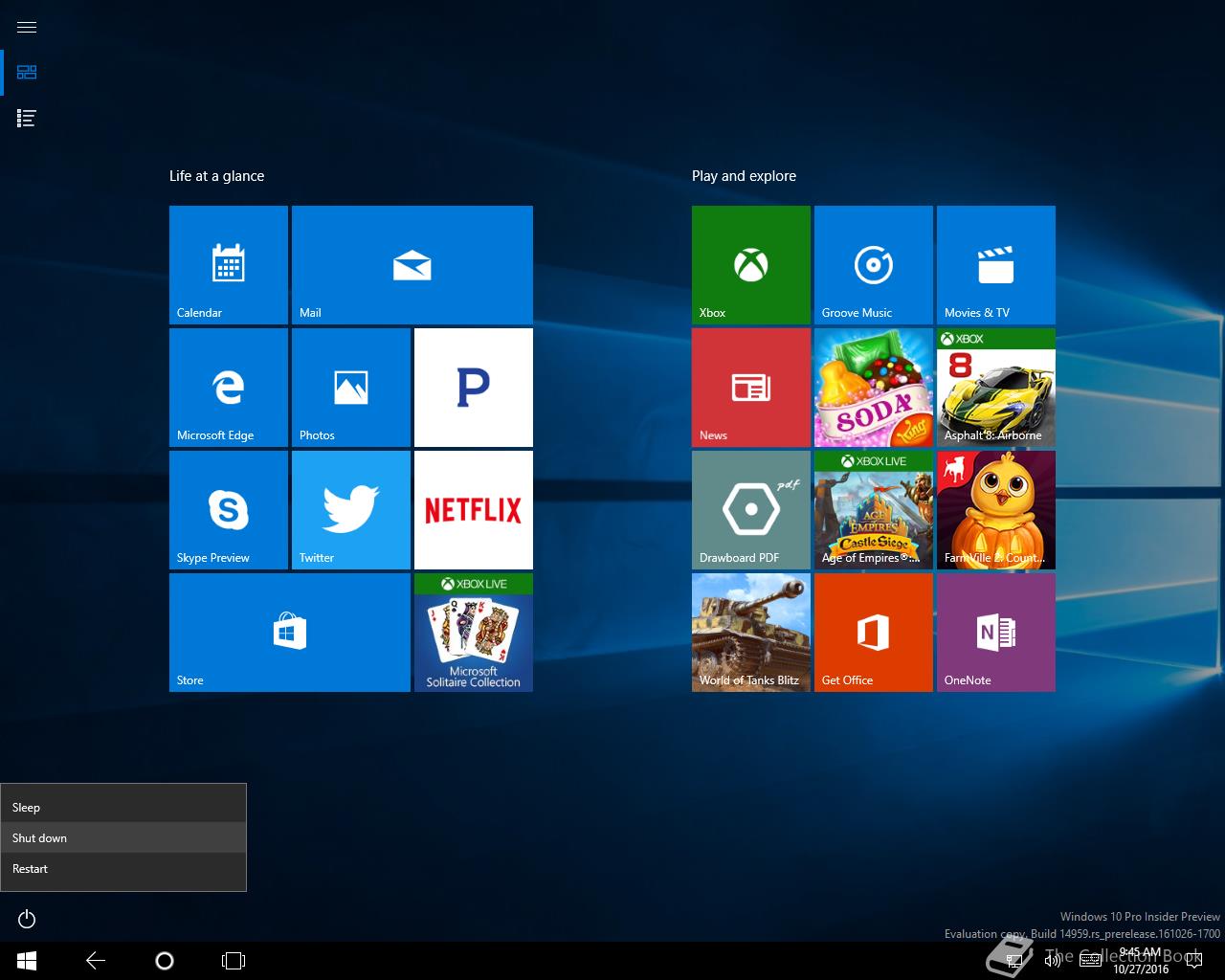Open Microsoft Solitaire Collection tile
Screen dimensions: 1225x980
(474, 633)
